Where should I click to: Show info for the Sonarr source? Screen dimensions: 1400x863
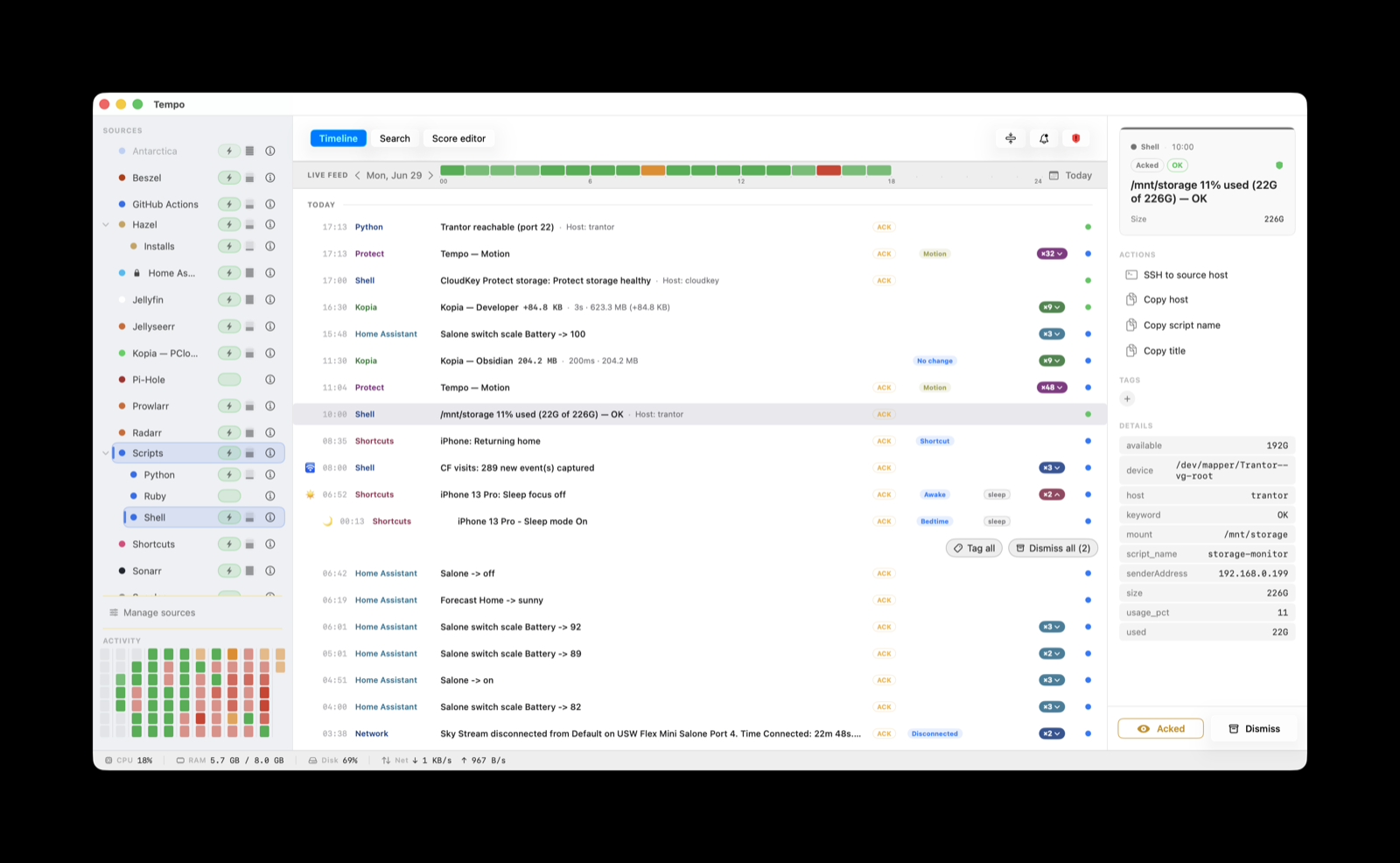click(x=270, y=571)
